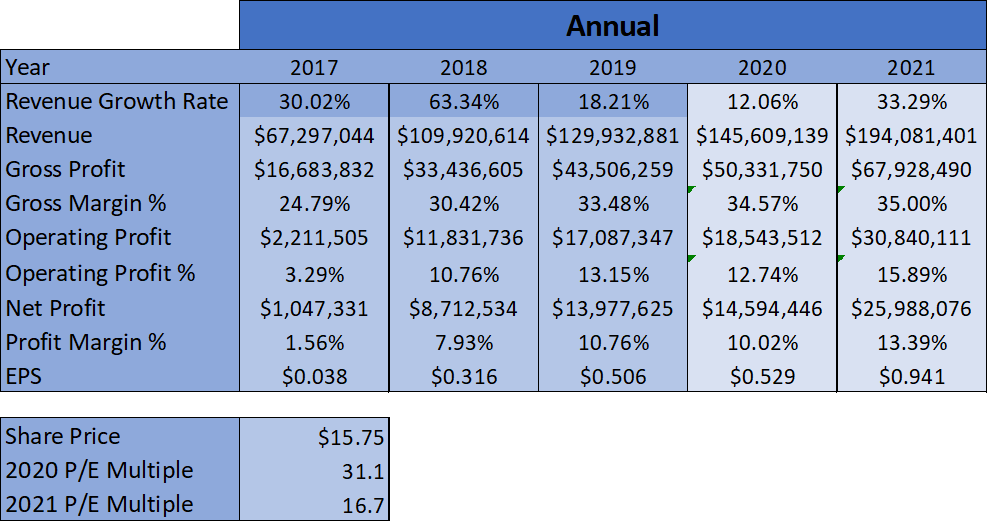Click the Gross Margin % row label

[120, 203]
